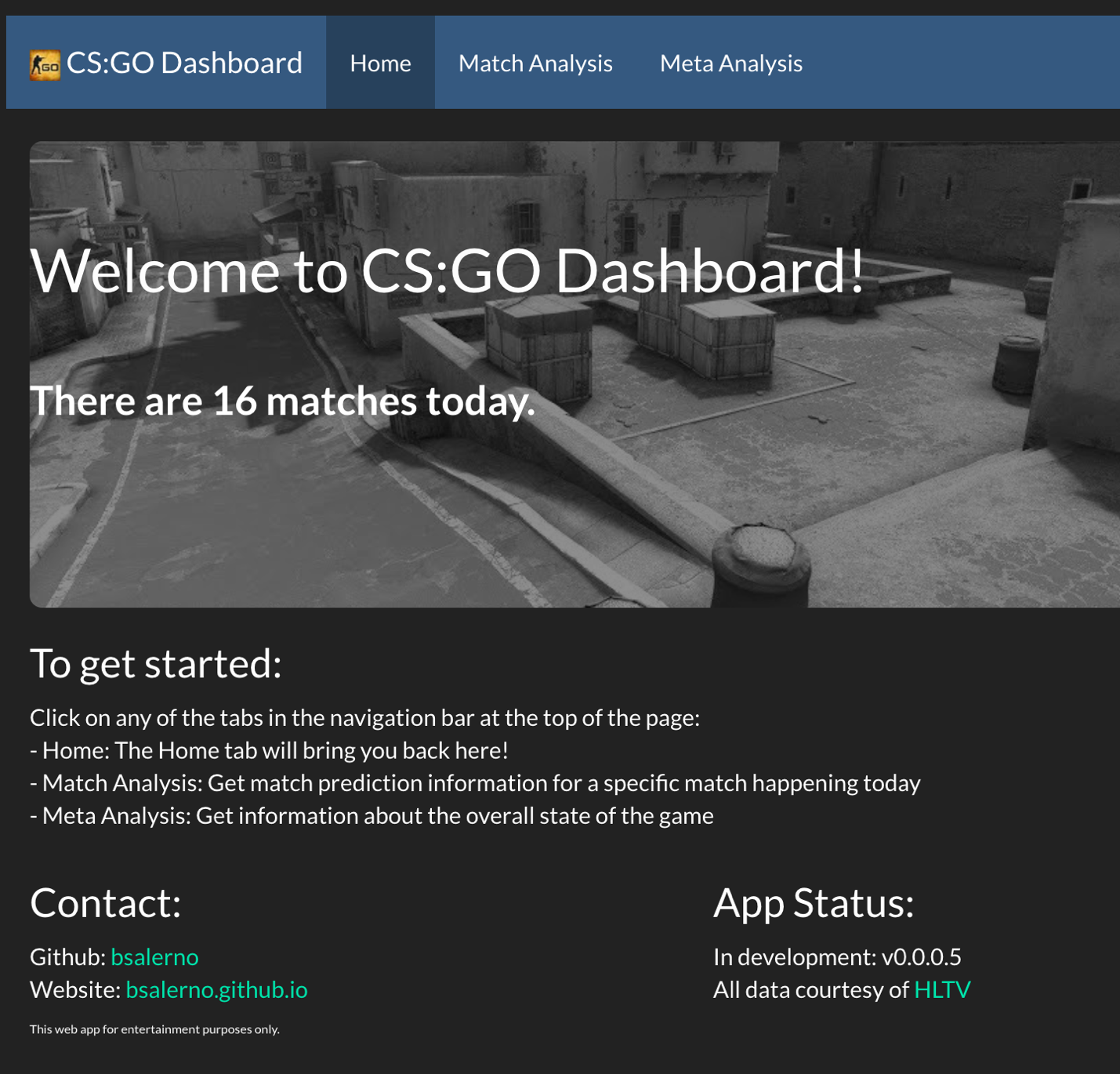Viewport: 1120px width, 1074px height.
Task: Click the Welcome to CS:GO Dashboard heading
Action: (447, 270)
